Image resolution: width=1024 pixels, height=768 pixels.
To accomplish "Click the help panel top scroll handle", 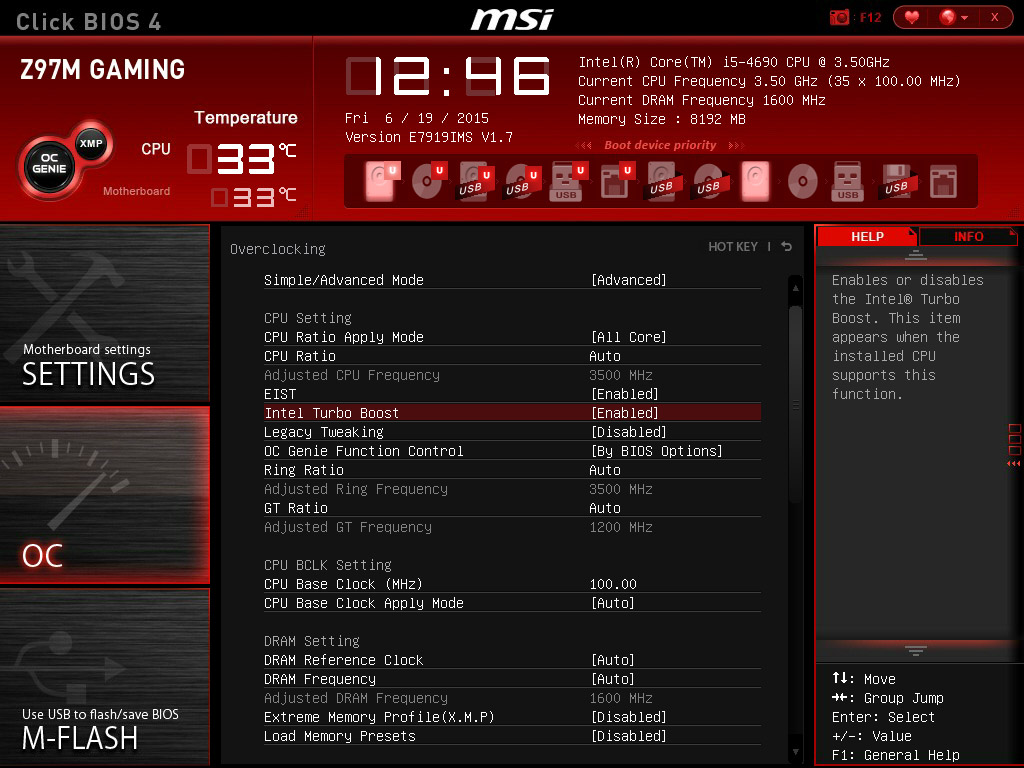I will tap(916, 255).
